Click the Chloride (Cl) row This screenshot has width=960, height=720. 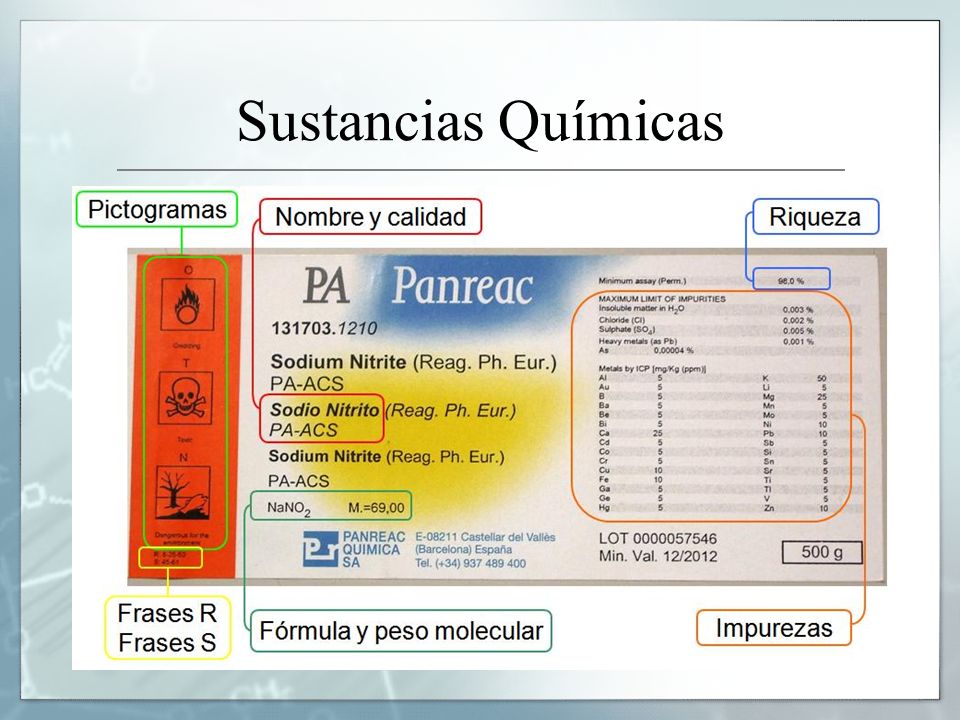click(706, 320)
